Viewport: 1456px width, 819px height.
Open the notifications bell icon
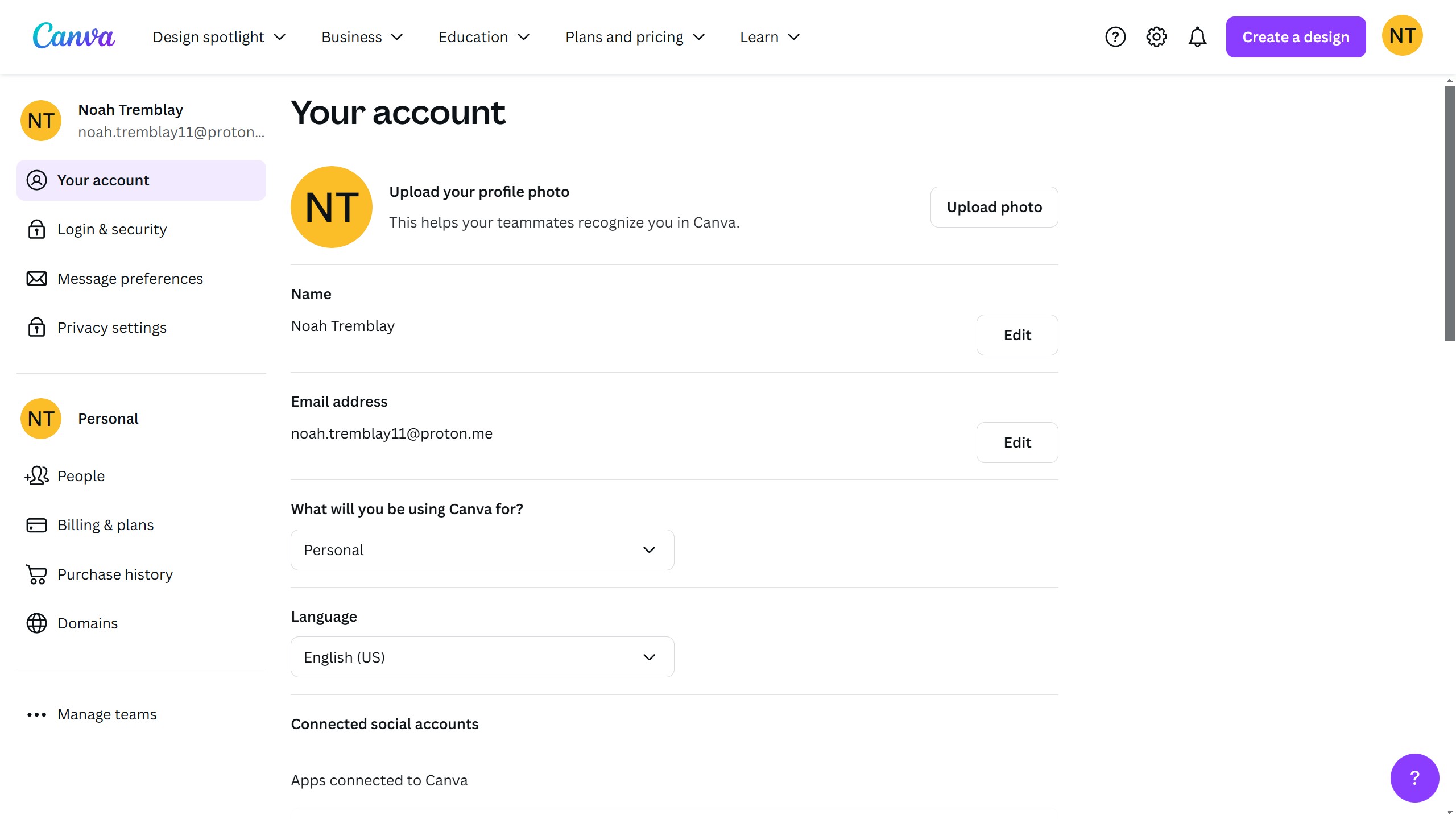click(1197, 37)
